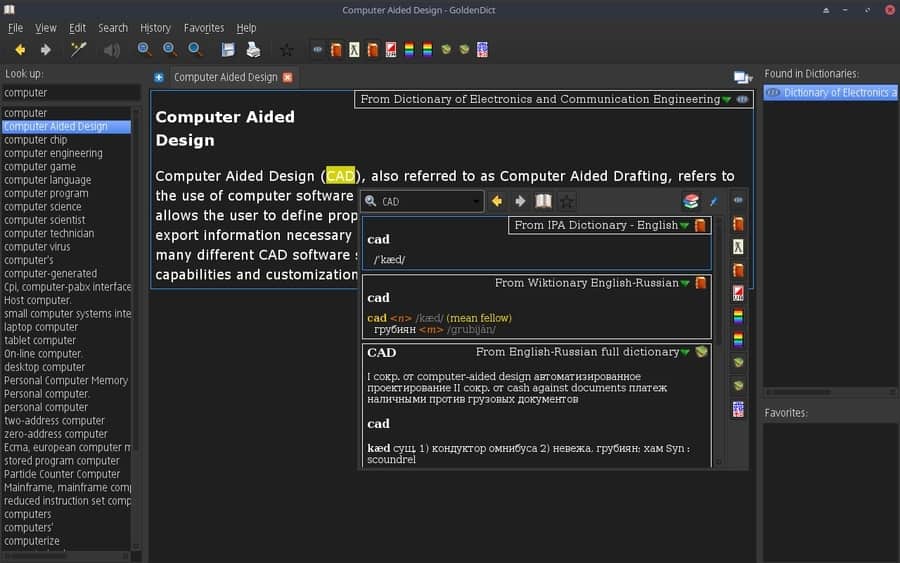Click the word list horizontal scrollbar
The image size is (900, 563).
[x=66, y=556]
